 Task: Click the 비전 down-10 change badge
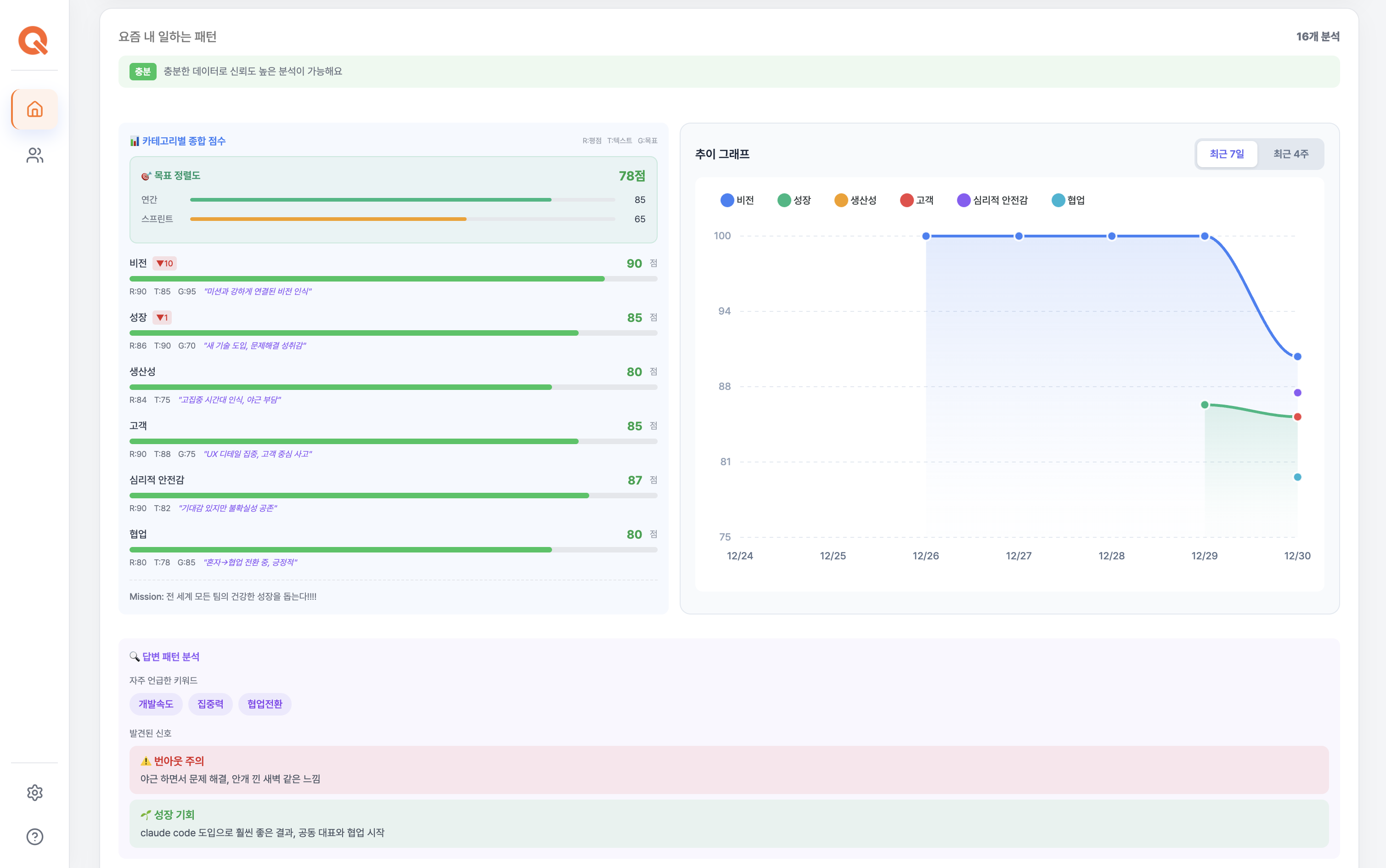coord(165,264)
